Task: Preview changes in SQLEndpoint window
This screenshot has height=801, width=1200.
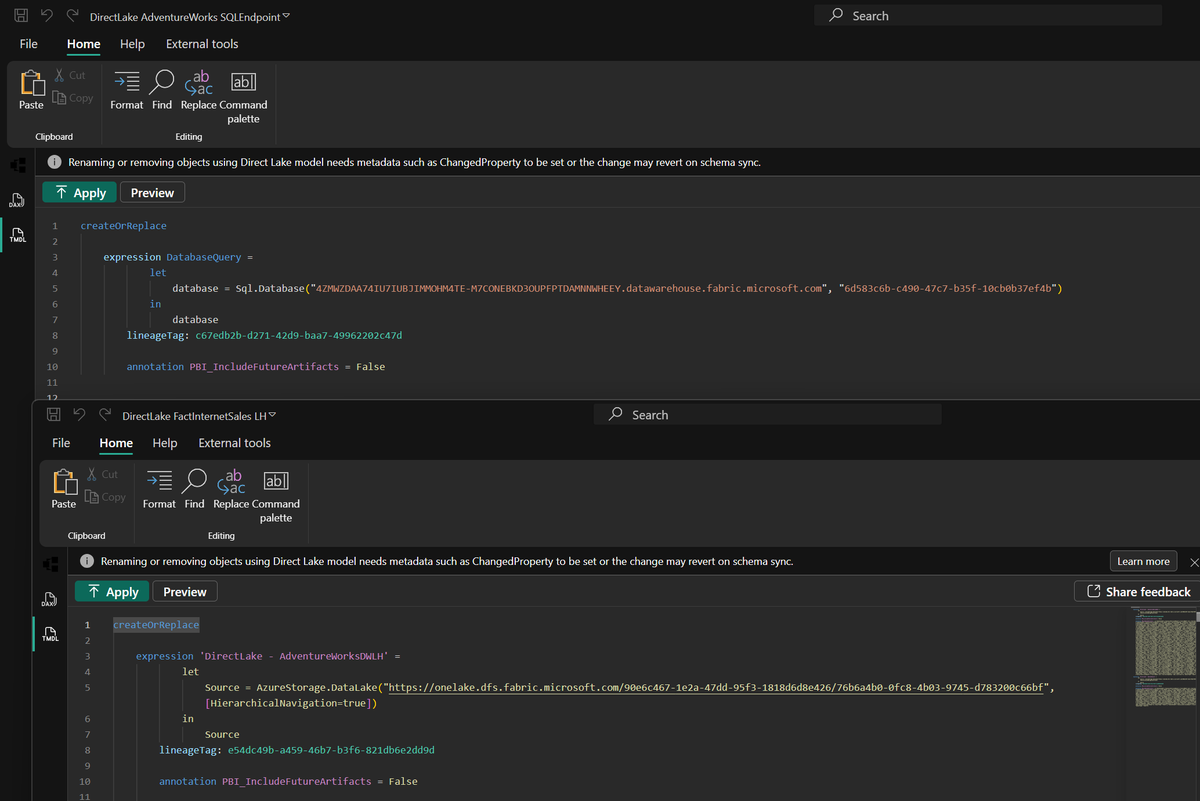Action: click(x=153, y=193)
